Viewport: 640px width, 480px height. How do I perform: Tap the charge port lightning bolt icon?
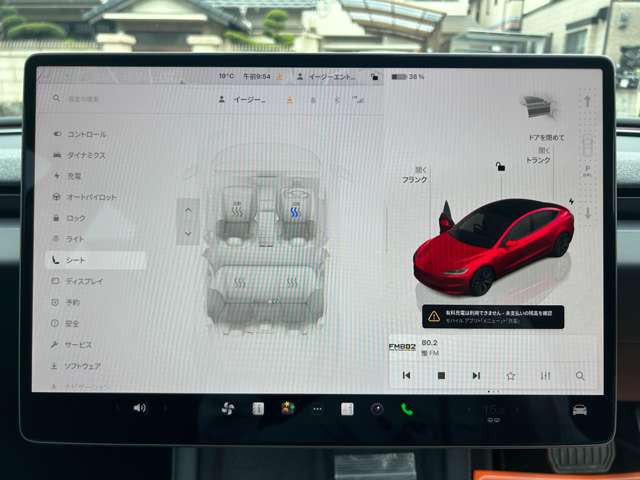pyautogui.click(x=571, y=201)
